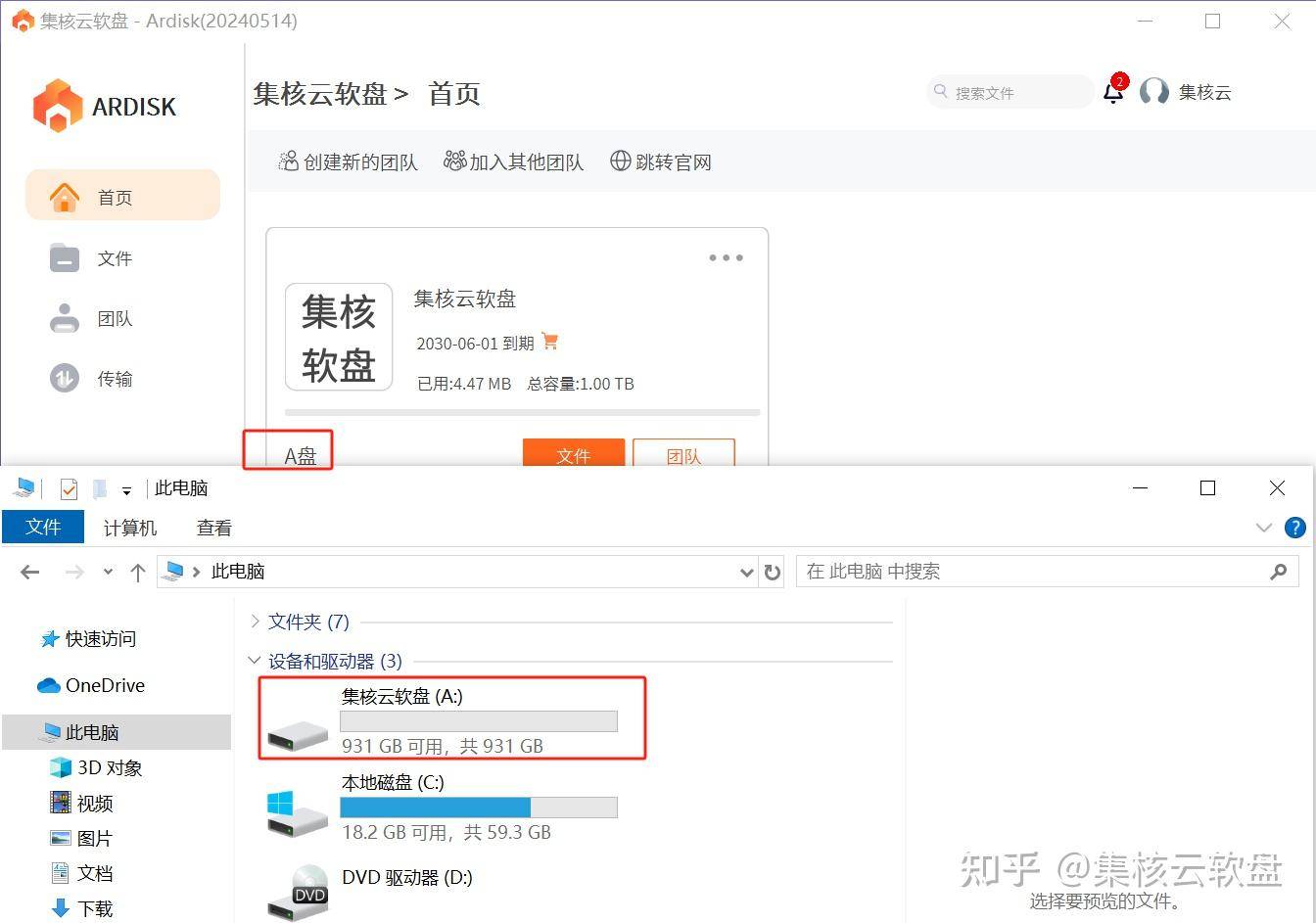This screenshot has height=923, width=1316.
Task: Click the person icon beside 团队
Action: click(x=65, y=318)
